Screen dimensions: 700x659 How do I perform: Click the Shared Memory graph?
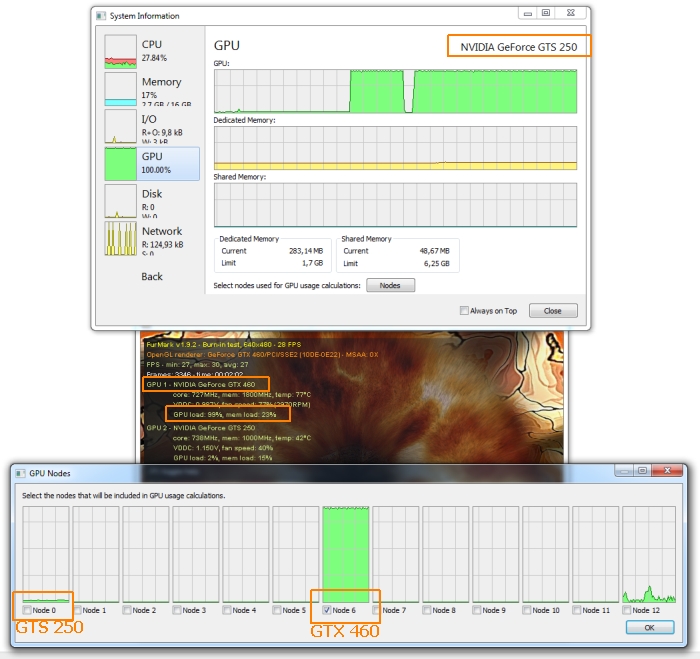[396, 205]
